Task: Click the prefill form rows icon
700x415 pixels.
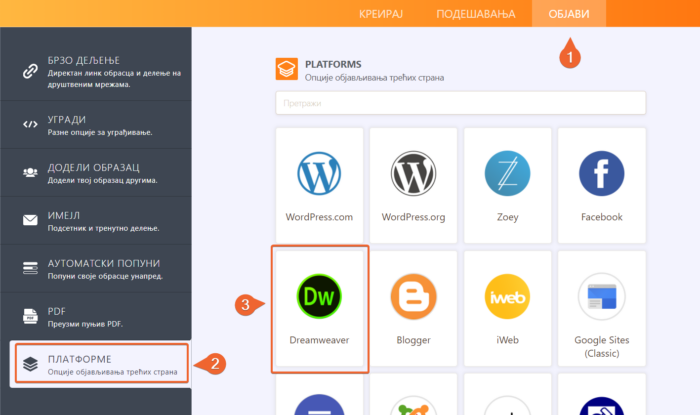Action: pyautogui.click(x=30, y=268)
